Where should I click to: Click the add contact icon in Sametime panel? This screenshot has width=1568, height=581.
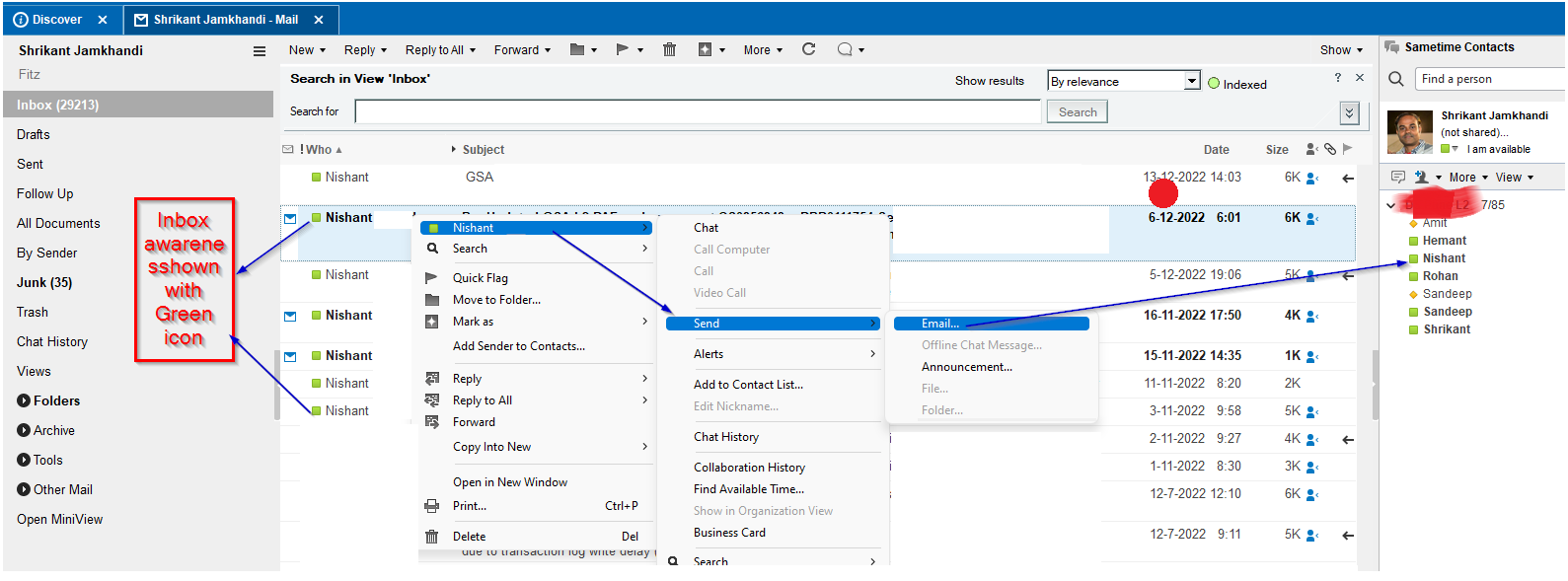(1421, 178)
